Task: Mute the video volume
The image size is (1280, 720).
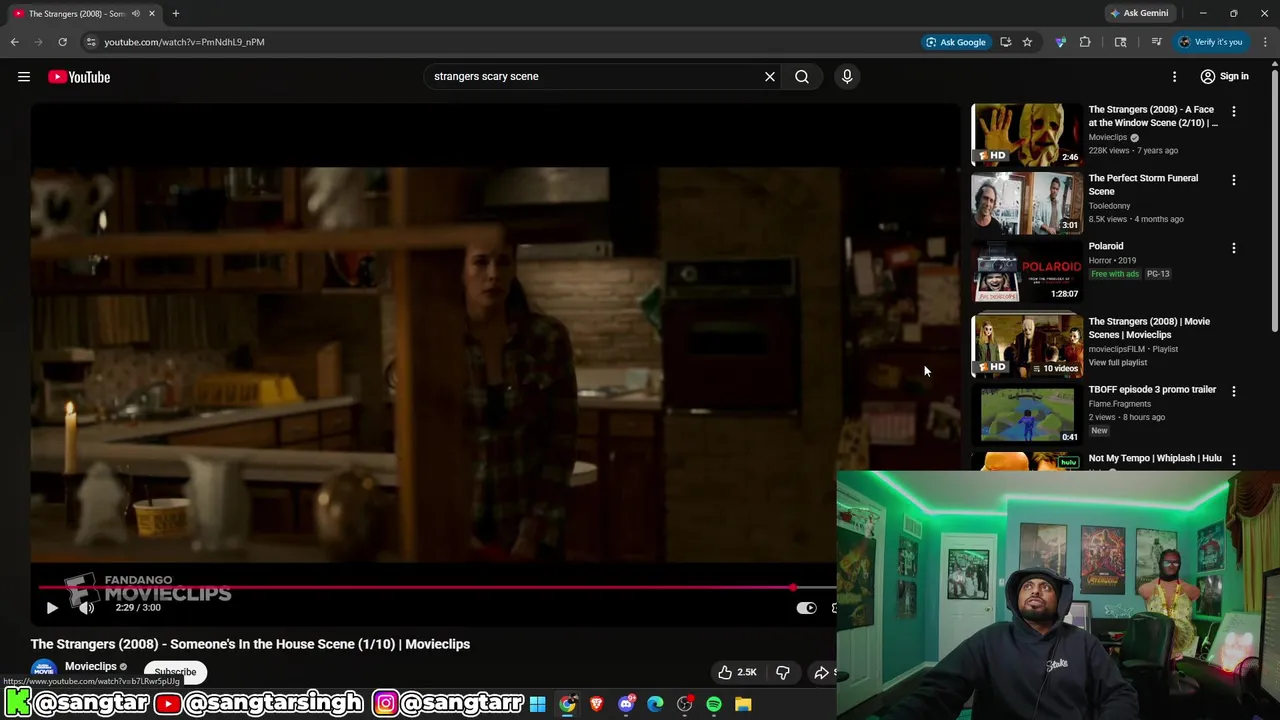Action: click(x=86, y=607)
